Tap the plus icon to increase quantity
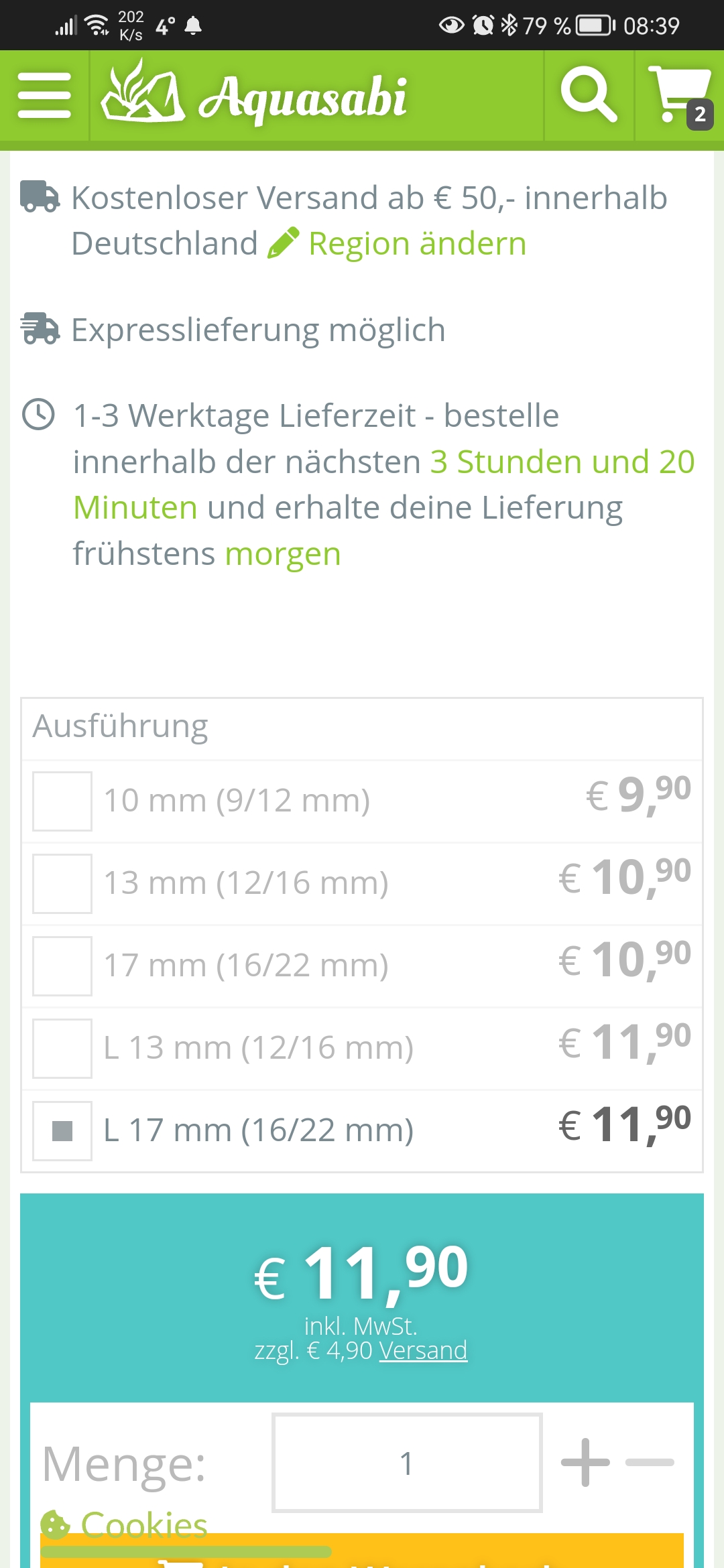Viewport: 724px width, 1568px height. coord(585,1462)
